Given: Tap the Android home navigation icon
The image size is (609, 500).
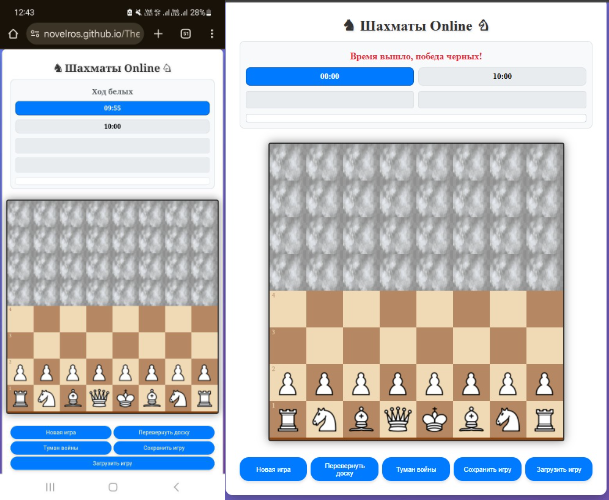Looking at the screenshot, I should tap(113, 487).
